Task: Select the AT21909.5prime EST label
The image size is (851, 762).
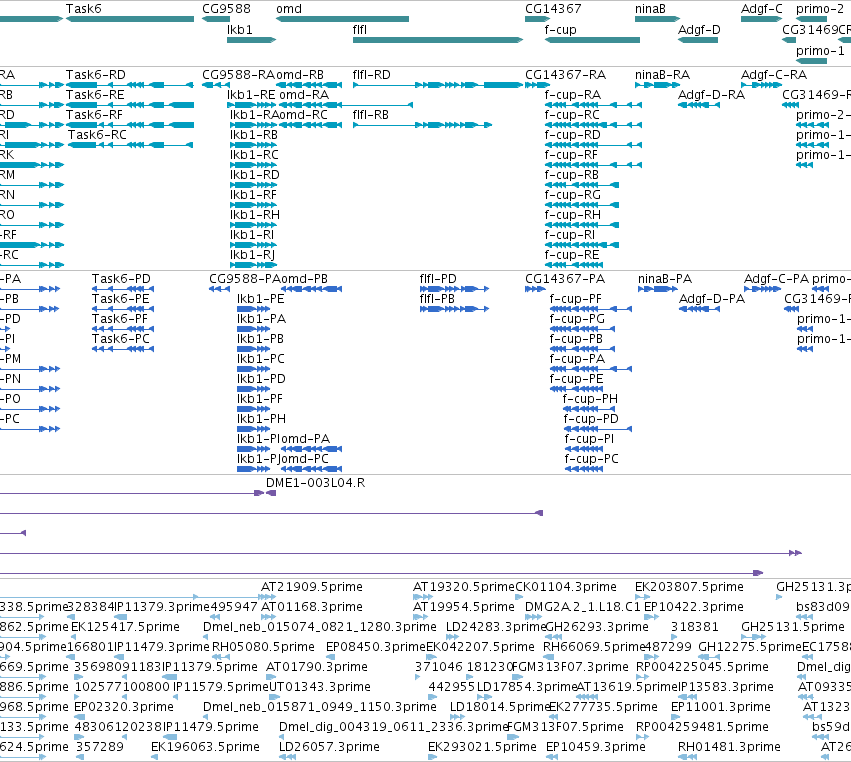Action: (312, 587)
